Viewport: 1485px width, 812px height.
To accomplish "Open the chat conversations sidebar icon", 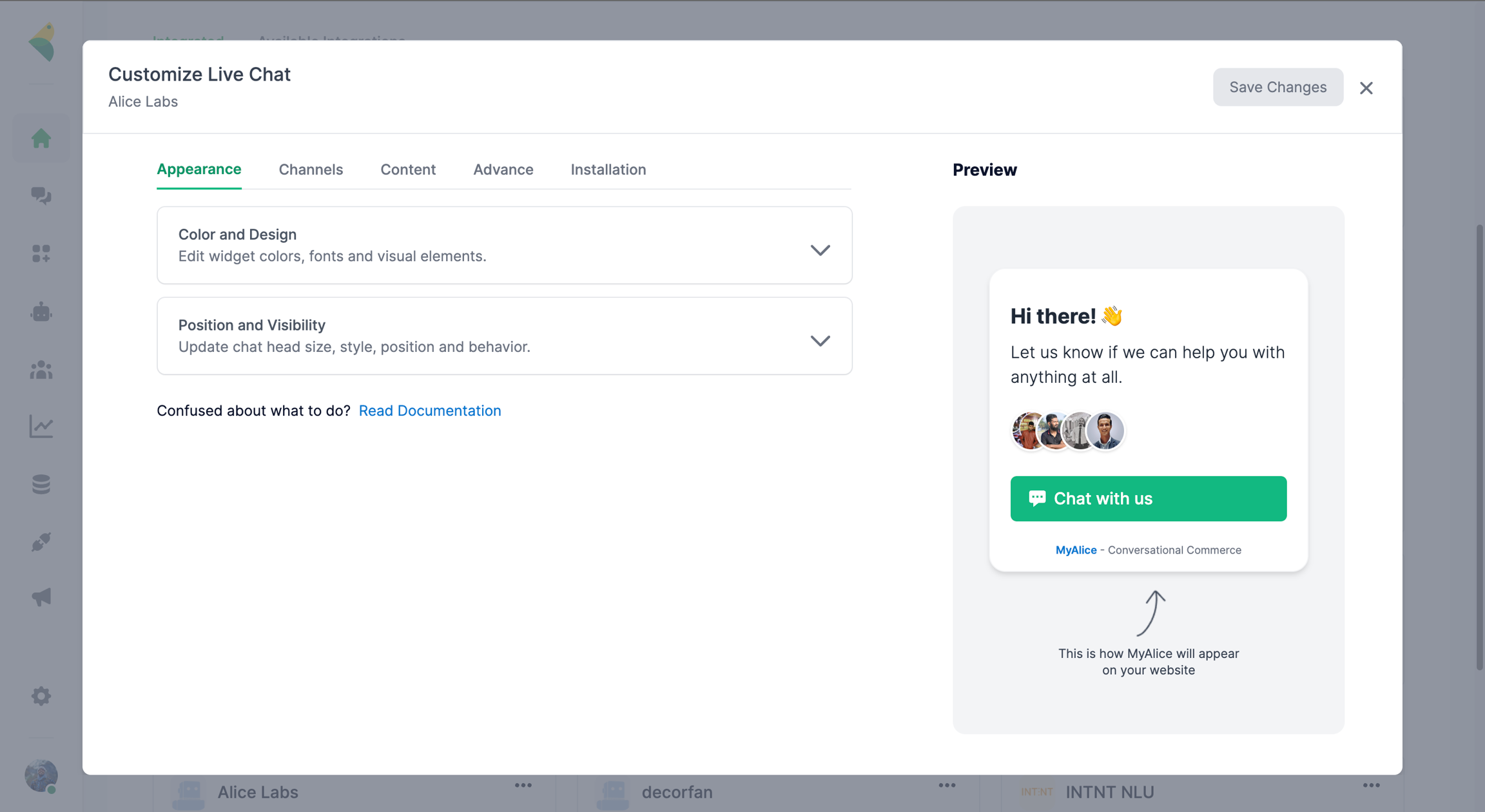I will (41, 195).
